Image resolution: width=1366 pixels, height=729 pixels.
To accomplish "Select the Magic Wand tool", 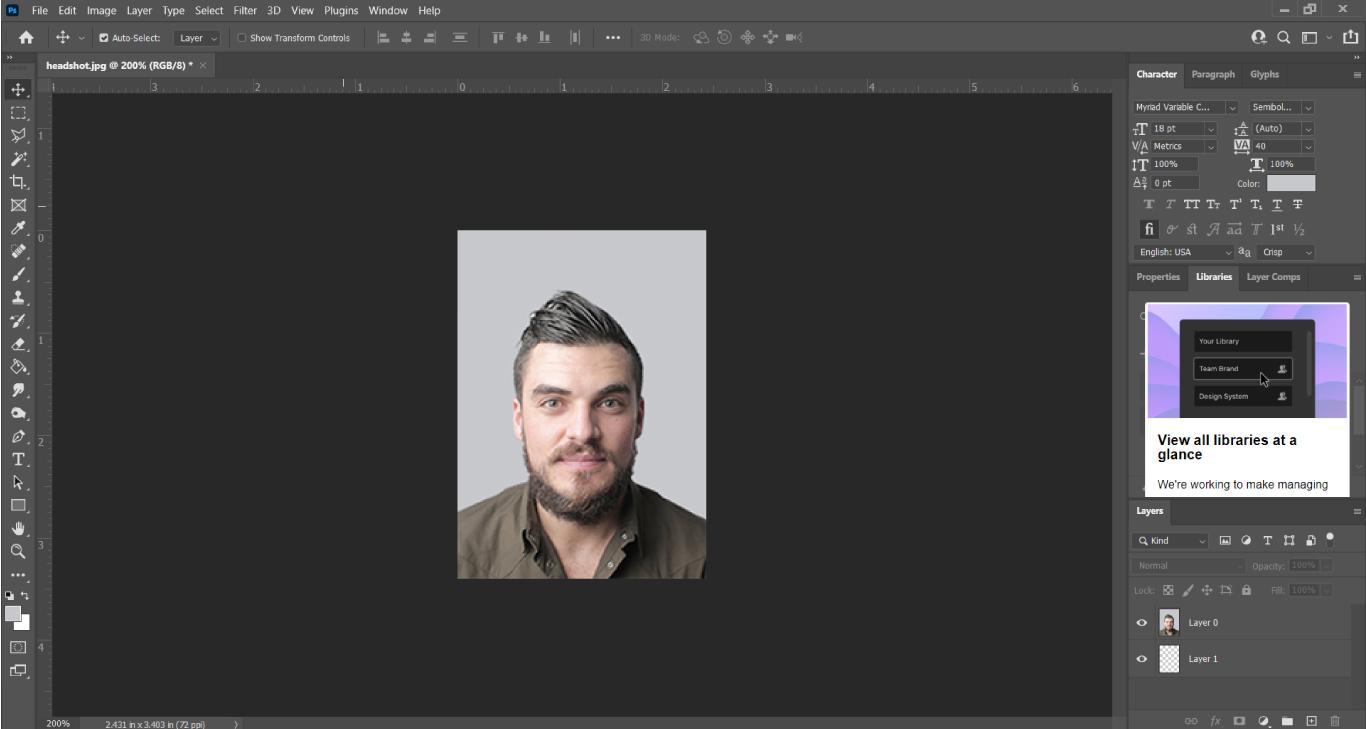I will tap(18, 159).
